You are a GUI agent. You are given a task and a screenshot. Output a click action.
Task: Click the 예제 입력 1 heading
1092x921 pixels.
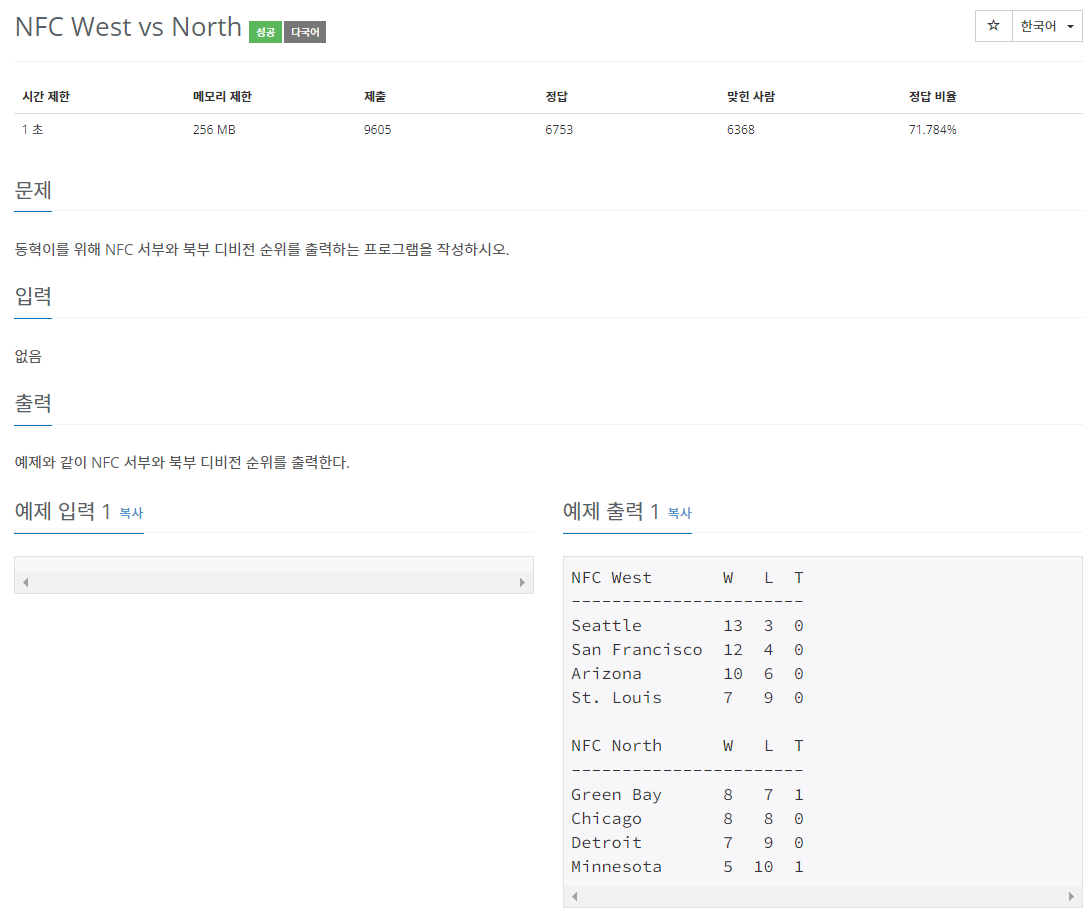pyautogui.click(x=63, y=511)
